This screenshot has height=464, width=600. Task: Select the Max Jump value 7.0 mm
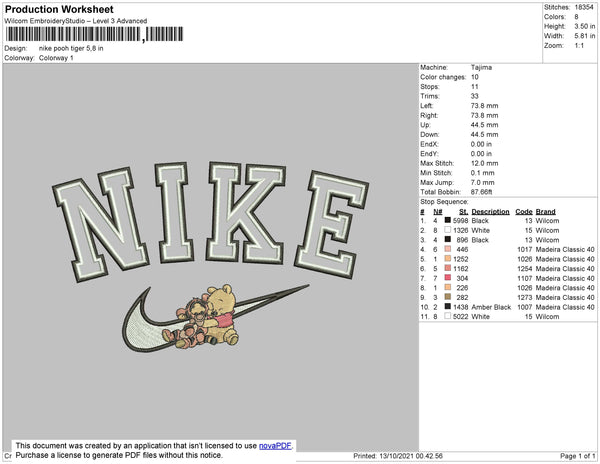point(483,182)
